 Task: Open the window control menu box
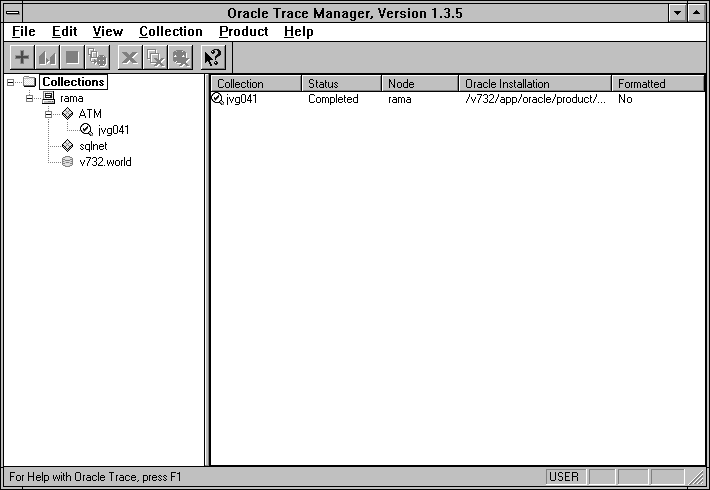click(x=13, y=13)
